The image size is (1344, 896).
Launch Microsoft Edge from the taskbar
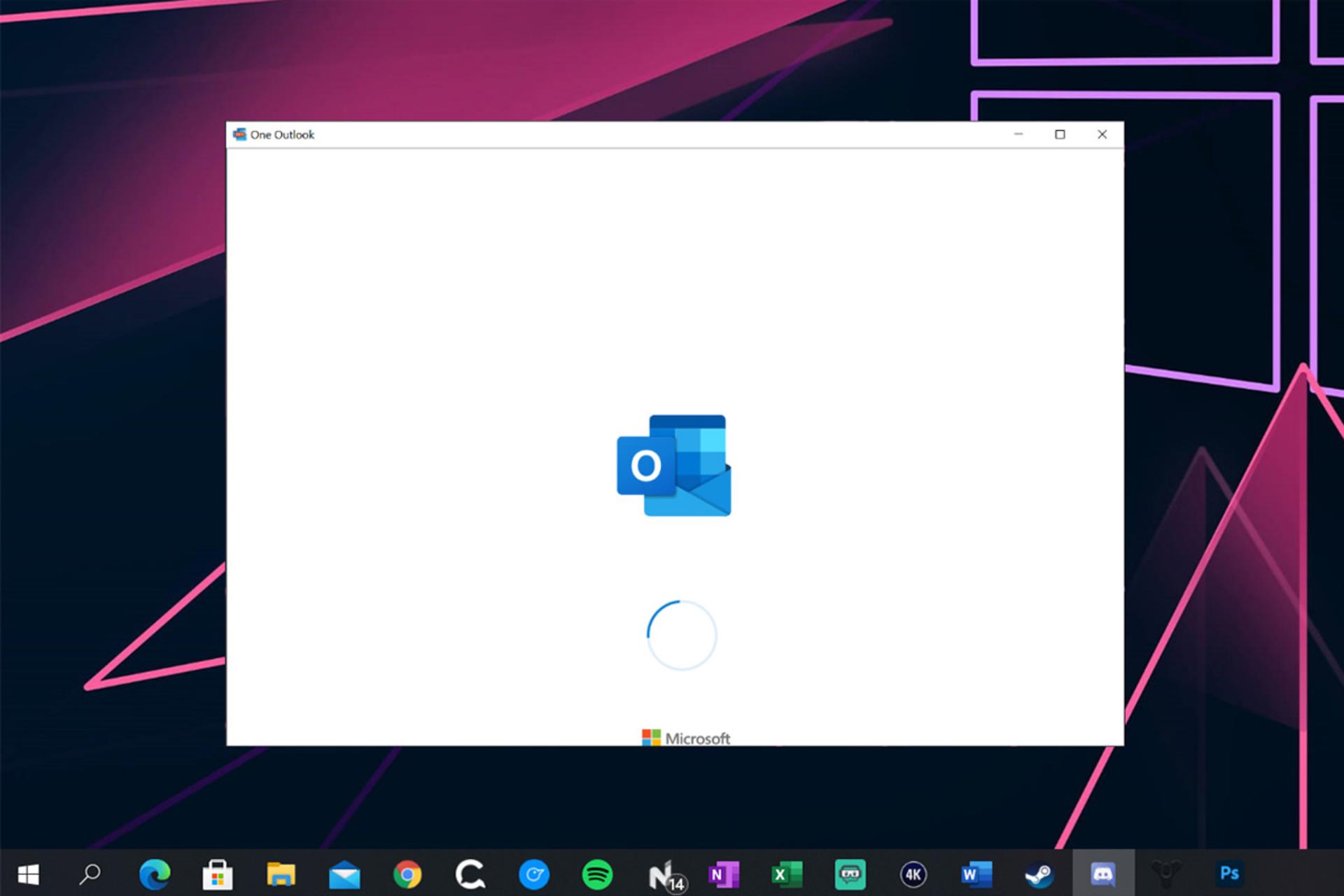pos(154,874)
